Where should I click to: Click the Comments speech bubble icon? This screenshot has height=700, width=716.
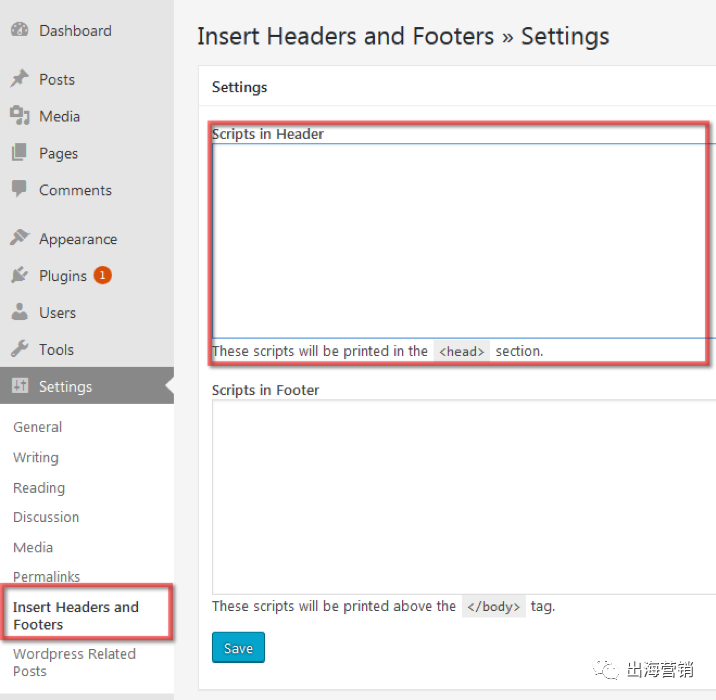20,188
